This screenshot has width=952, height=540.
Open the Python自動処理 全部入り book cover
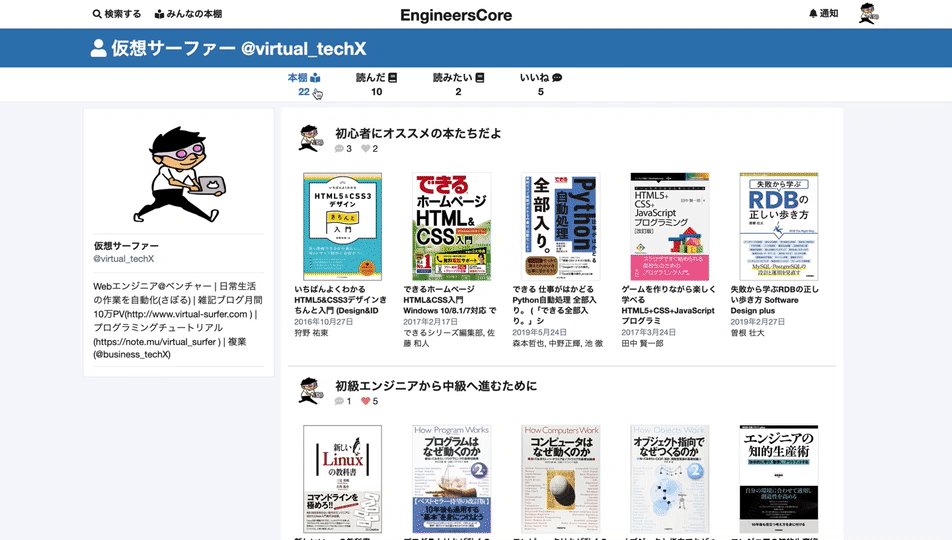pyautogui.click(x=560, y=227)
